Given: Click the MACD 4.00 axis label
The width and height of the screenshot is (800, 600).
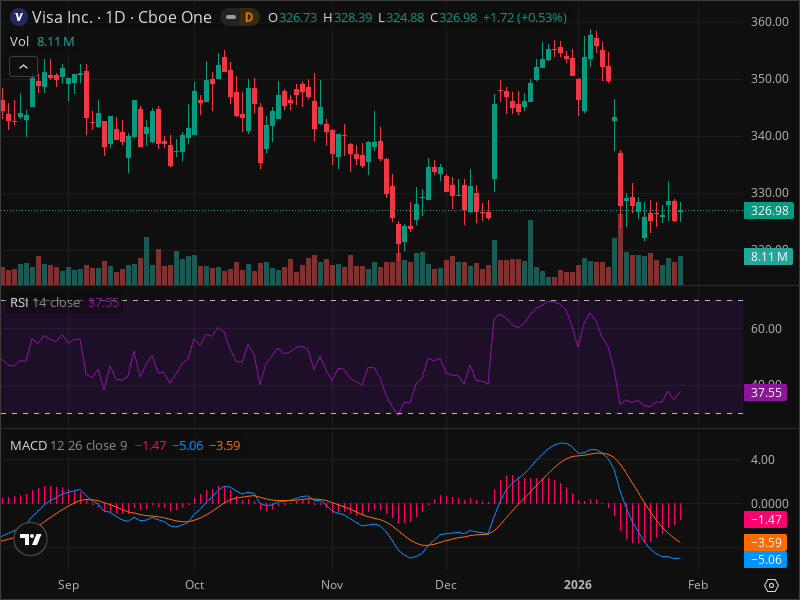Looking at the screenshot, I should coord(762,460).
